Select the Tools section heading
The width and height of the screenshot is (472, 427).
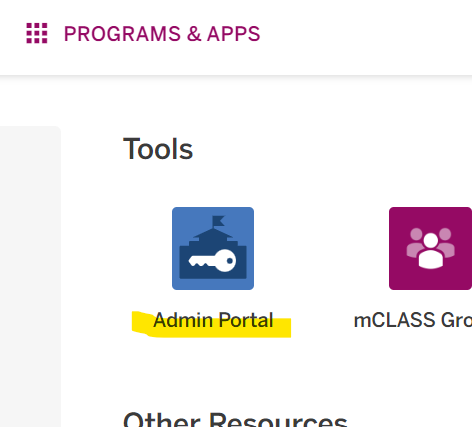click(x=158, y=149)
